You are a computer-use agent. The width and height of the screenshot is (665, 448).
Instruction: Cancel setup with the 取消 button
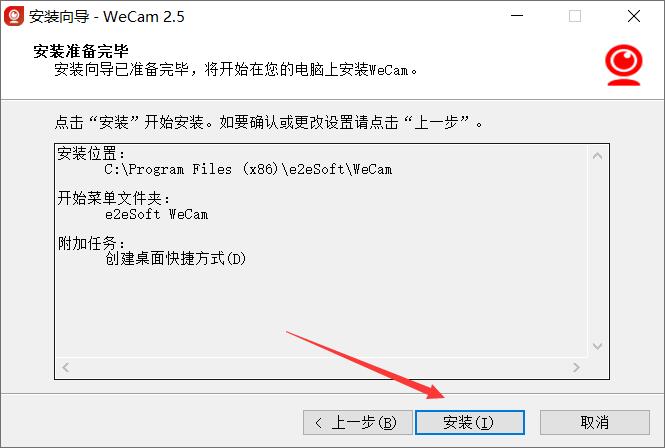(x=595, y=422)
